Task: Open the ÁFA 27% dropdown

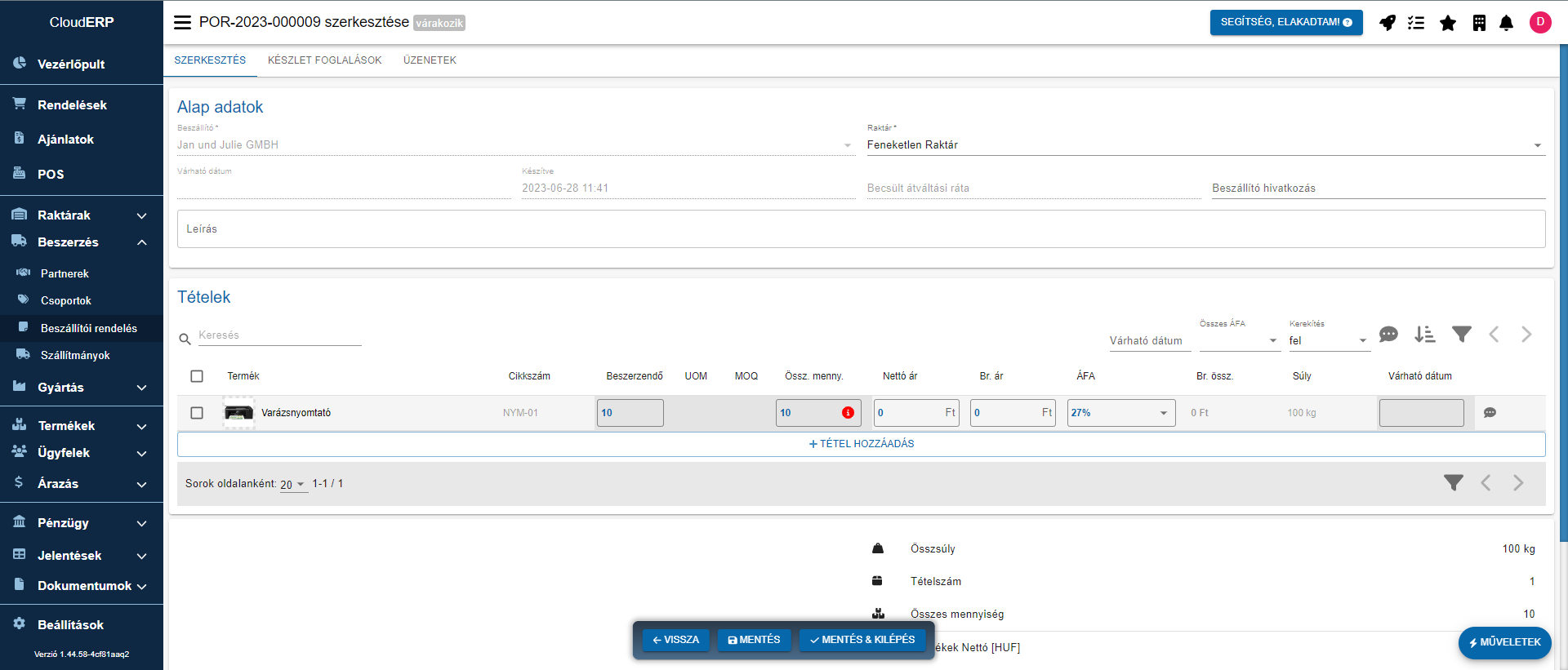Action: 1120,413
